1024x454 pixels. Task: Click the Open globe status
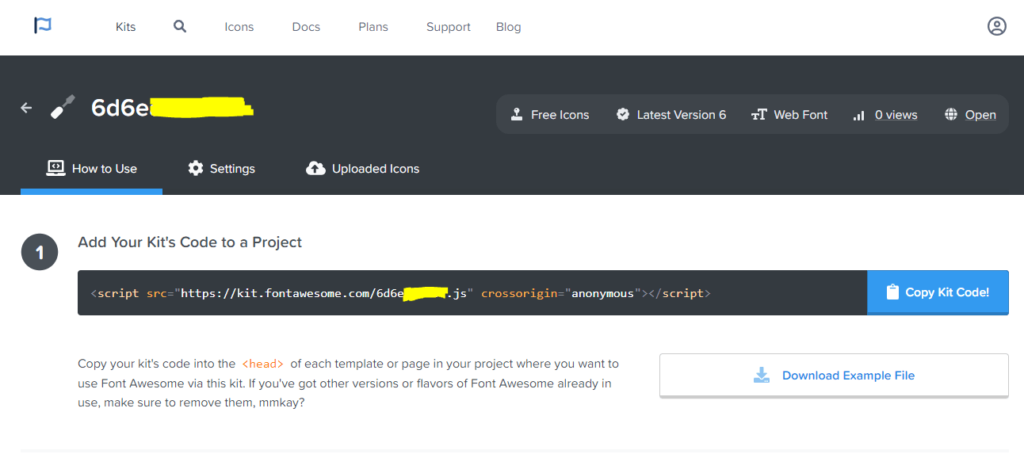pos(969,115)
